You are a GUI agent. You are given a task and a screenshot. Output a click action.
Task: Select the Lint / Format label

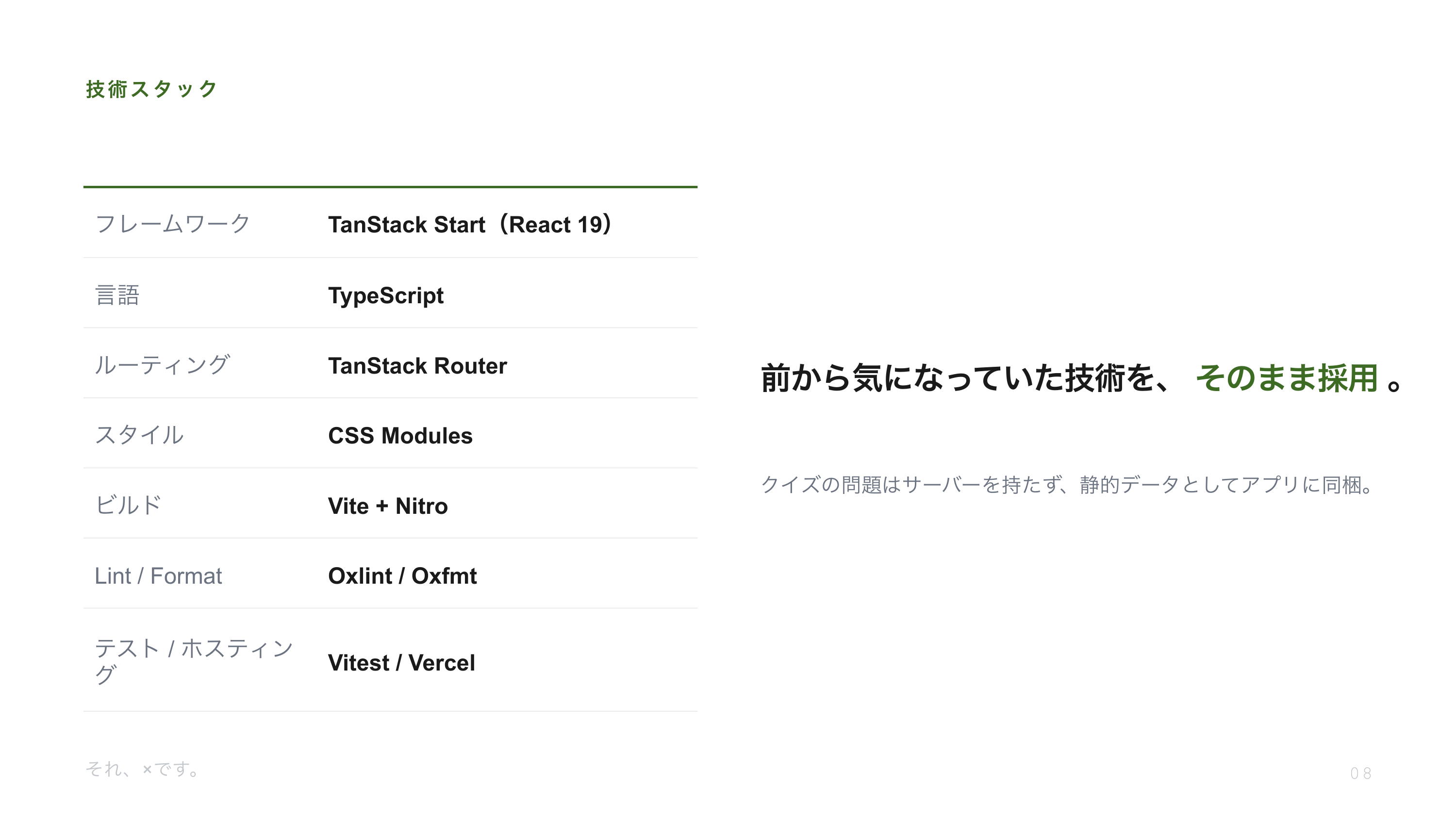(158, 576)
